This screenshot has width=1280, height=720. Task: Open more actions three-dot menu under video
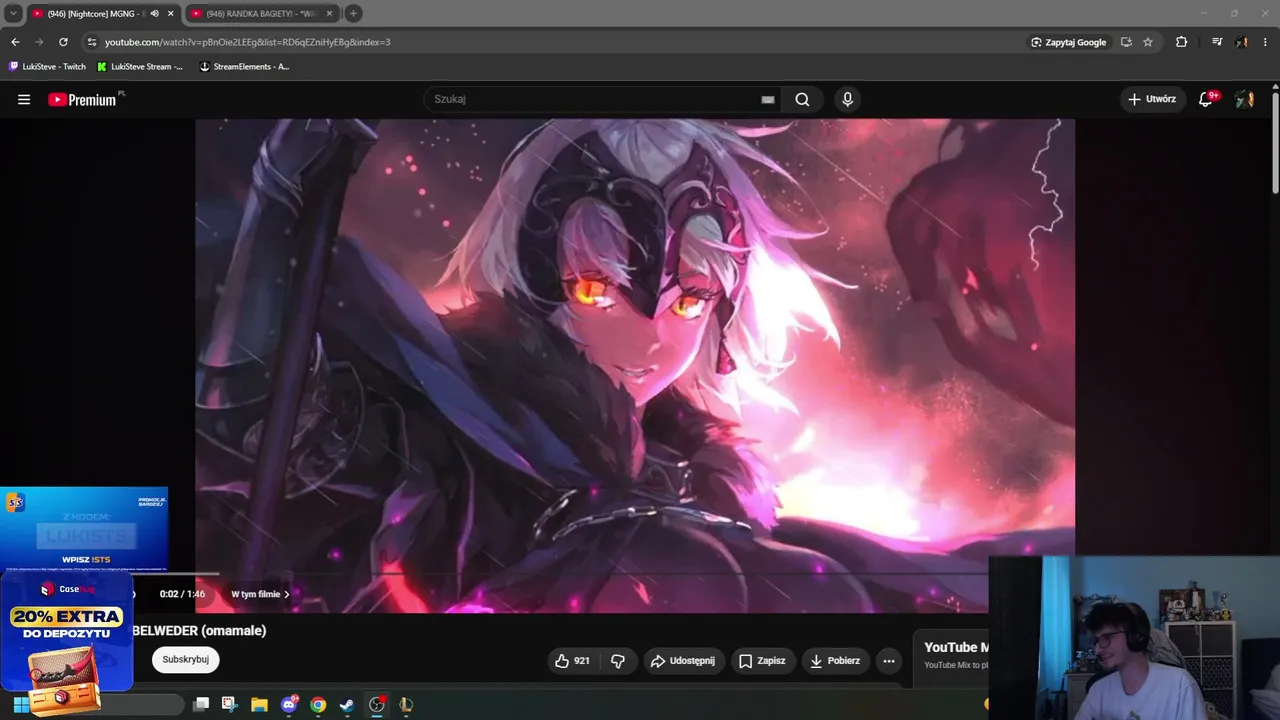pos(888,661)
